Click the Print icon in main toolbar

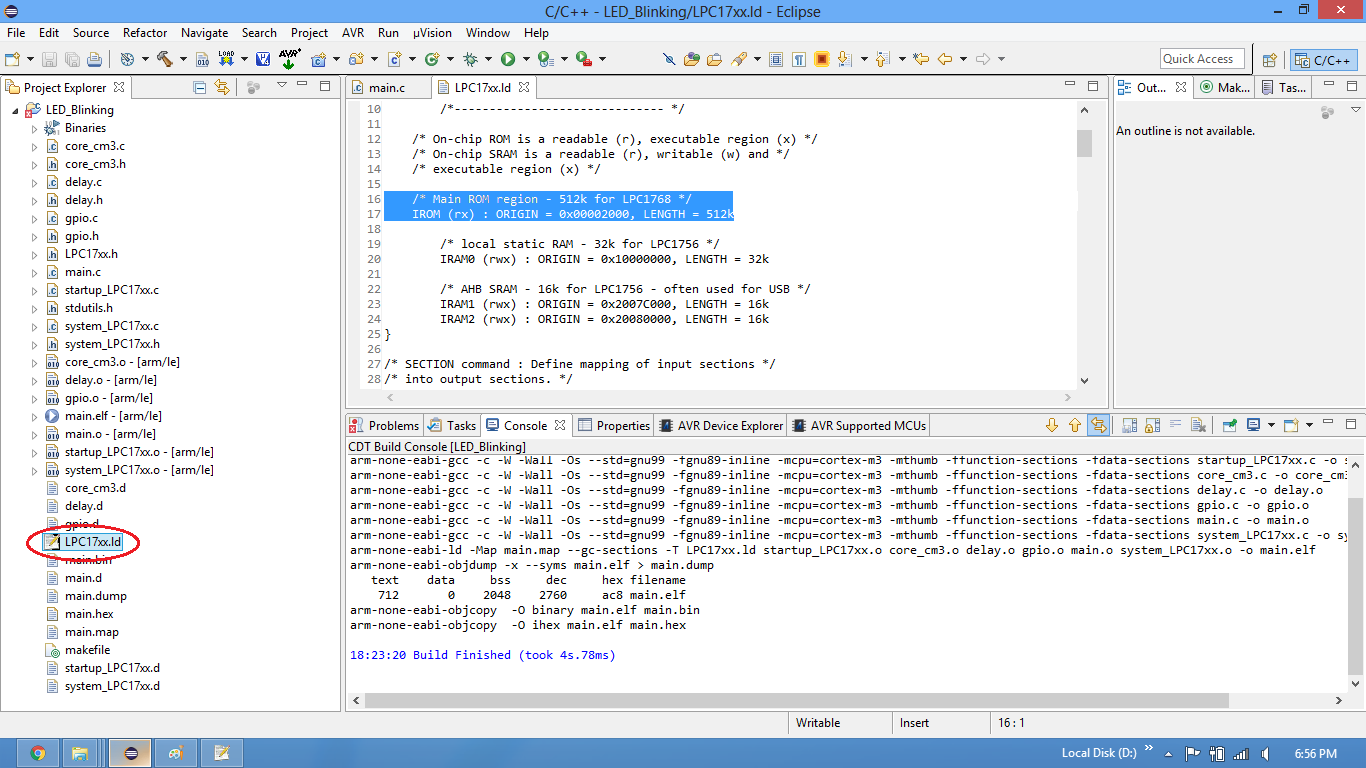94,59
